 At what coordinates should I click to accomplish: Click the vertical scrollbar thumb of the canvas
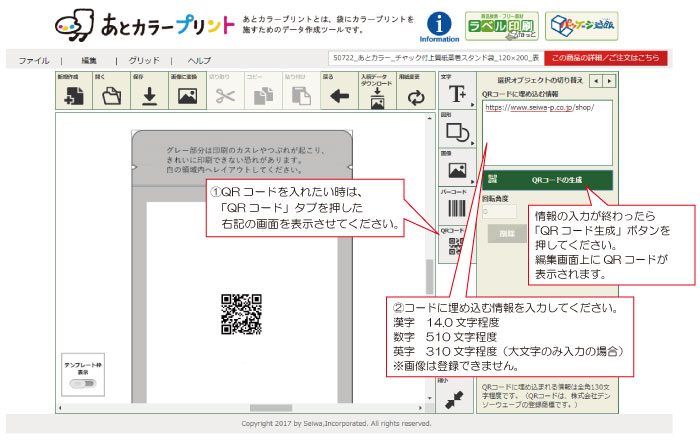[x=429, y=277]
